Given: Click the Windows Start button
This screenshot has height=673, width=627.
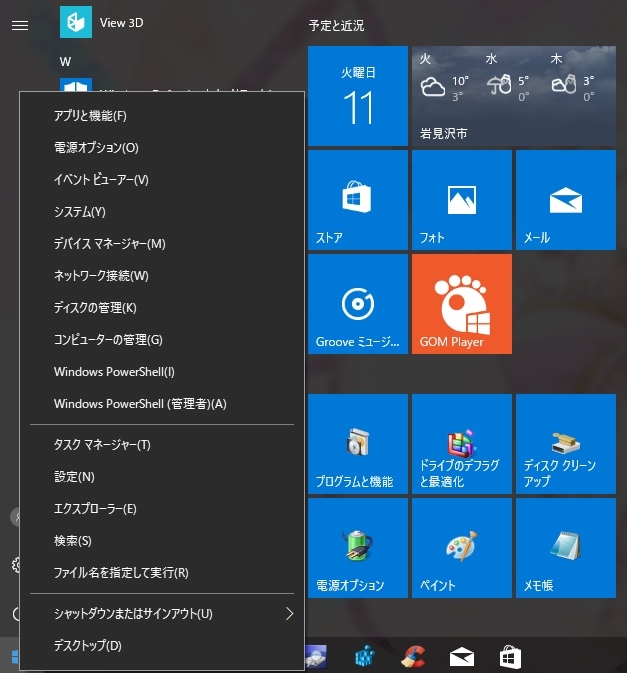Looking at the screenshot, I should click(x=13, y=657).
